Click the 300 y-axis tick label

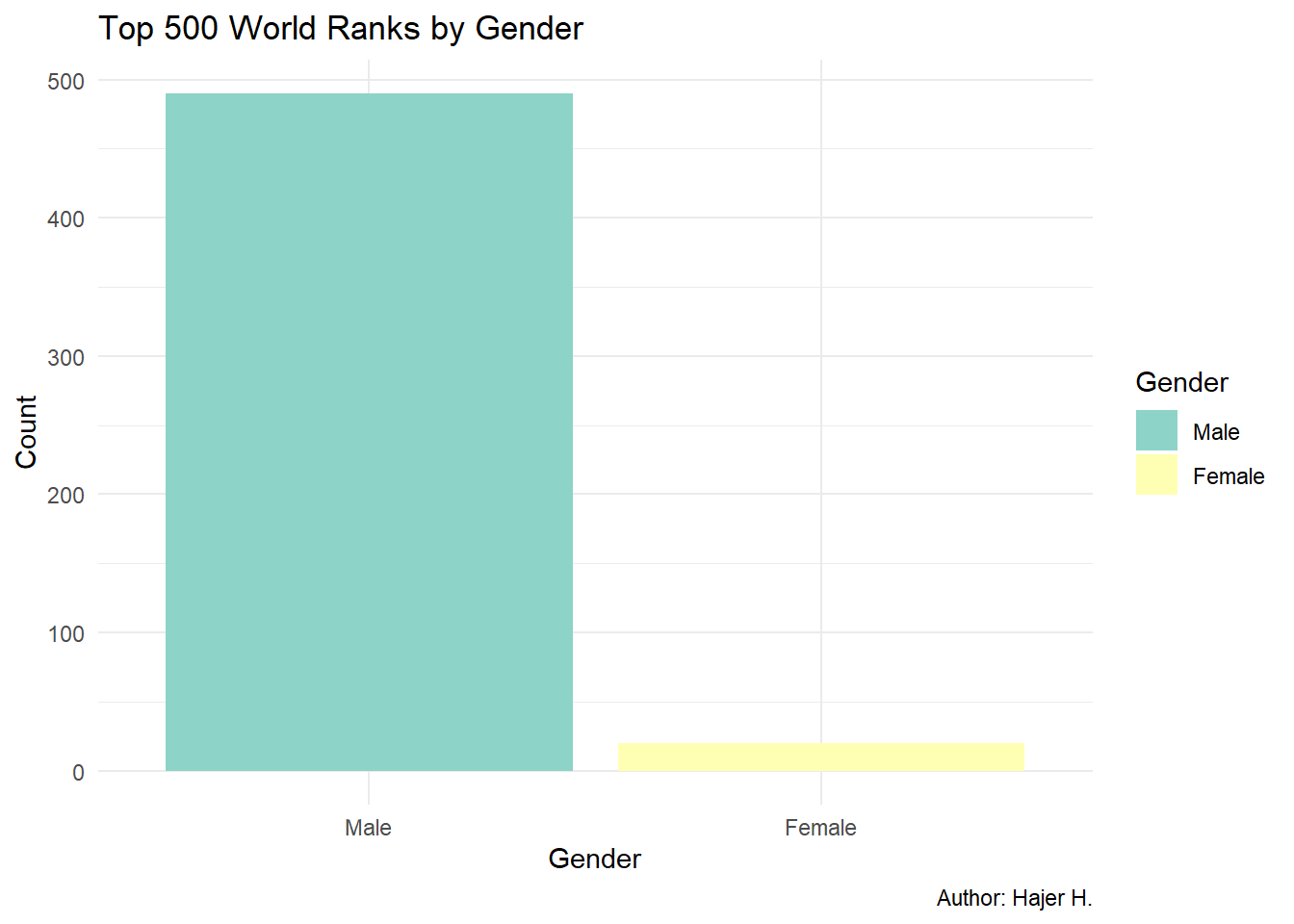click(65, 357)
